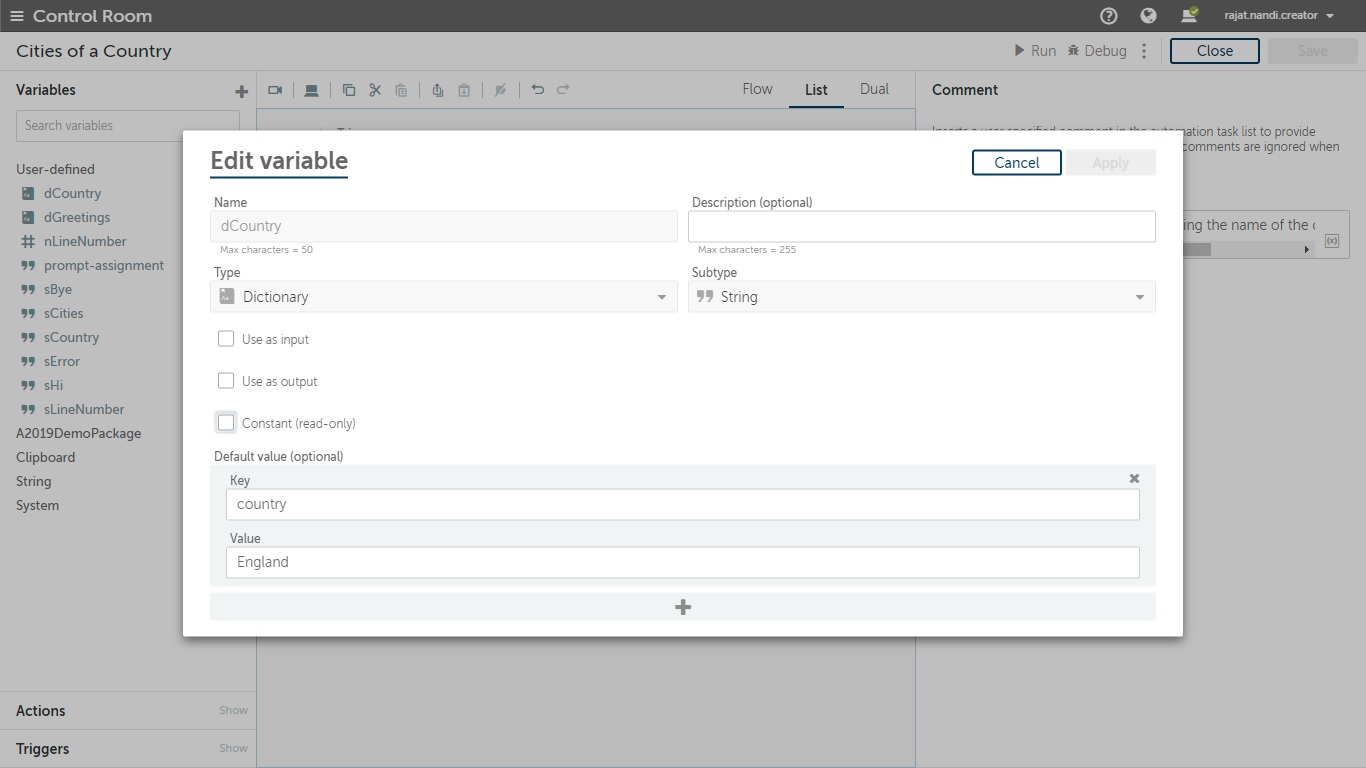Click the connected device status icon
The height and width of the screenshot is (768, 1366).
(x=1189, y=15)
